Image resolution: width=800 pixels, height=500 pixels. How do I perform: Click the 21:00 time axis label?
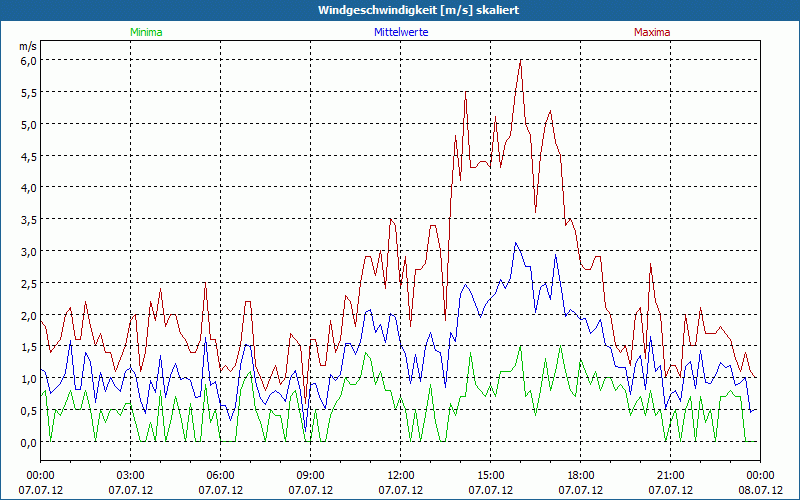pyautogui.click(x=670, y=476)
